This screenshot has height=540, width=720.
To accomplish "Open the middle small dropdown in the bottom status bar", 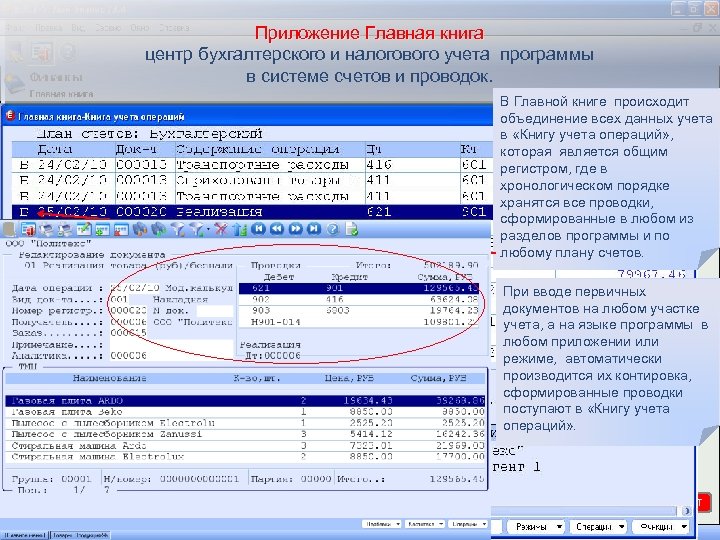I will 425,523.
